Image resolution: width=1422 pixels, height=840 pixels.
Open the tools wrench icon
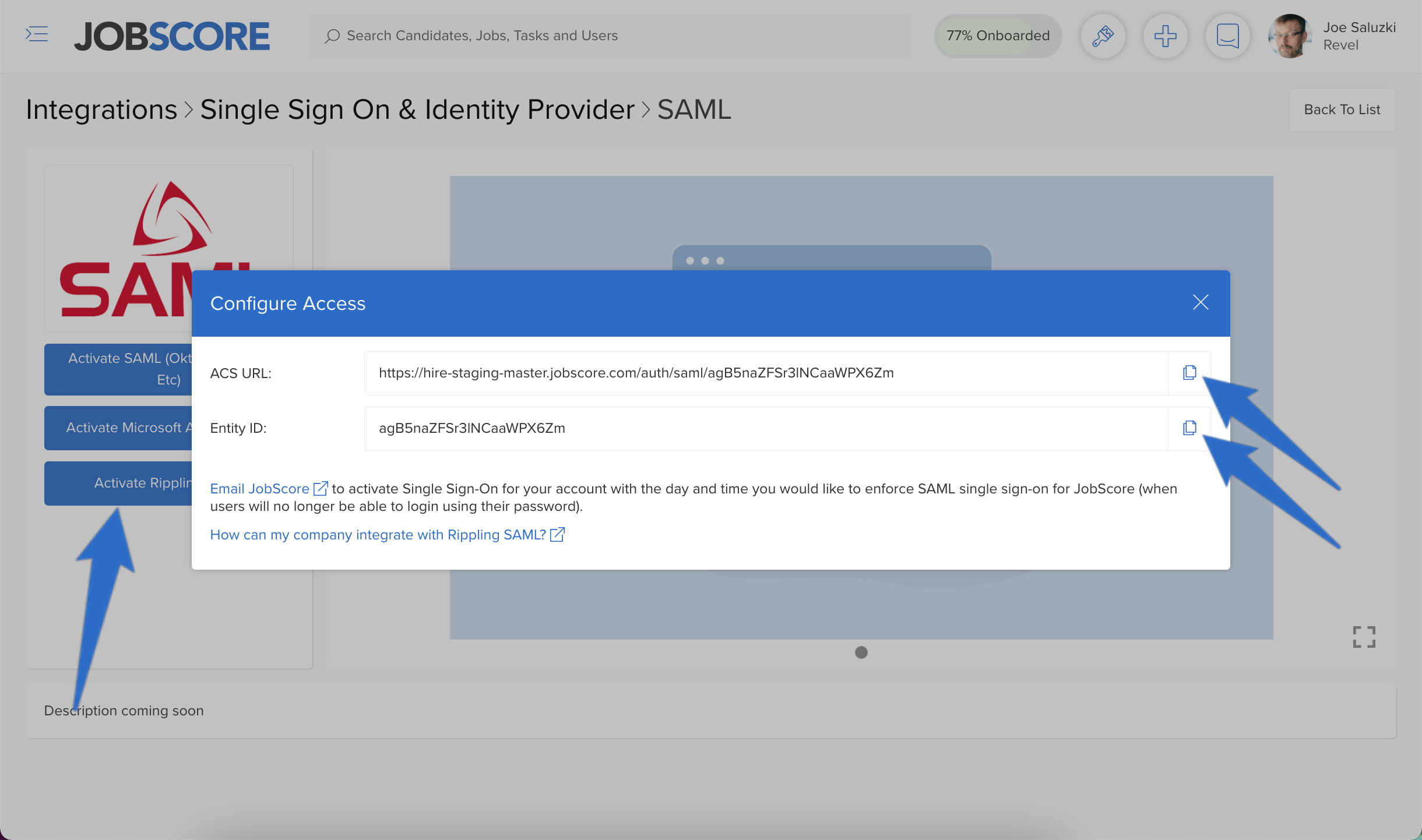1103,36
